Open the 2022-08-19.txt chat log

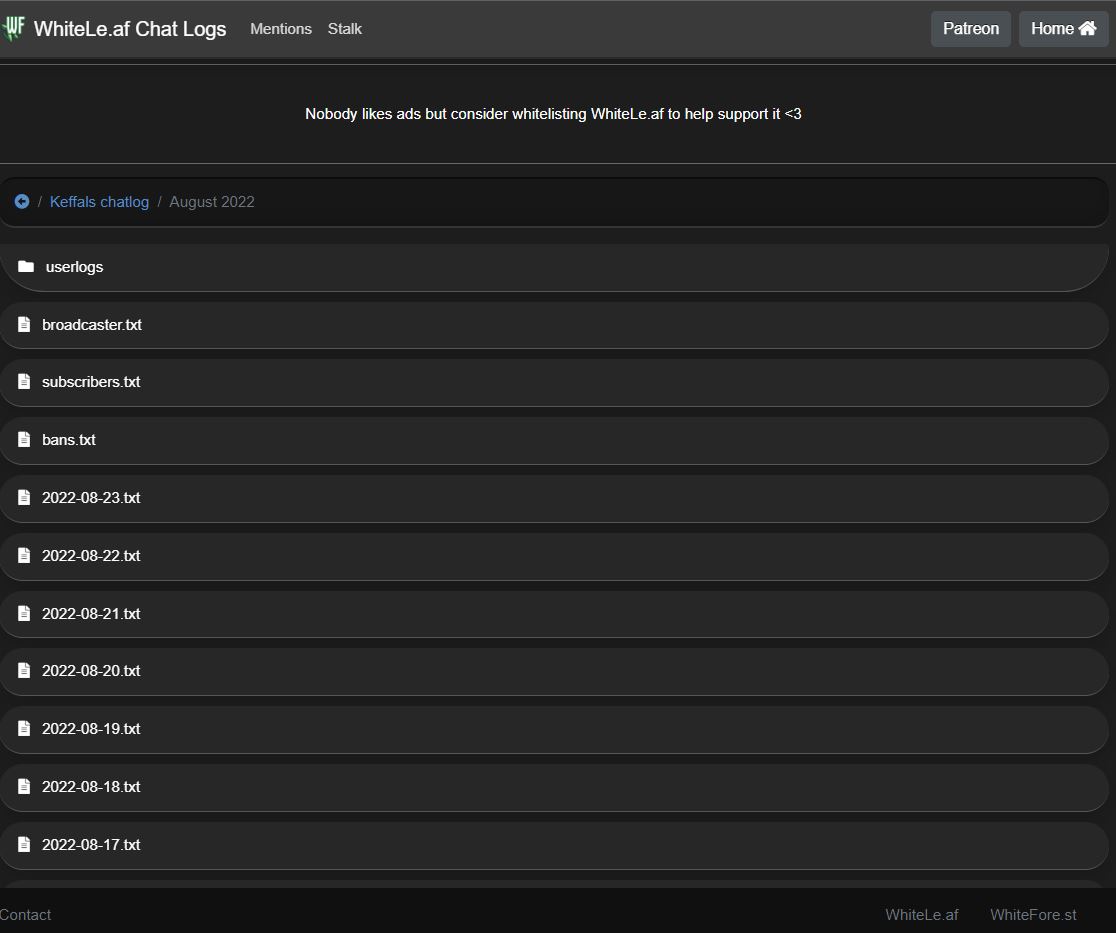pos(554,729)
